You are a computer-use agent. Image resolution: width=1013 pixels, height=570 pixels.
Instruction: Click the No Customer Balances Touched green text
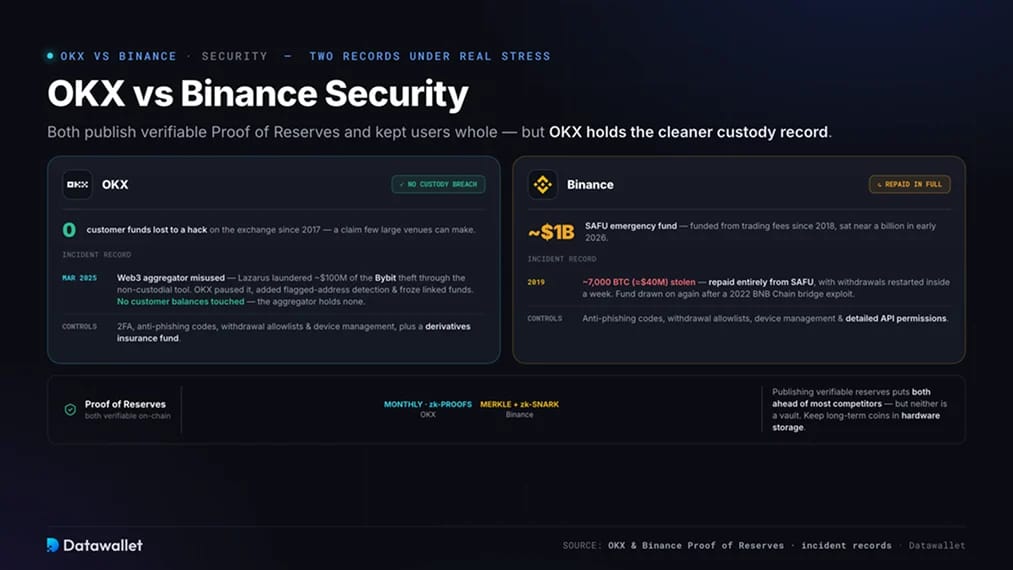pyautogui.click(x=180, y=302)
